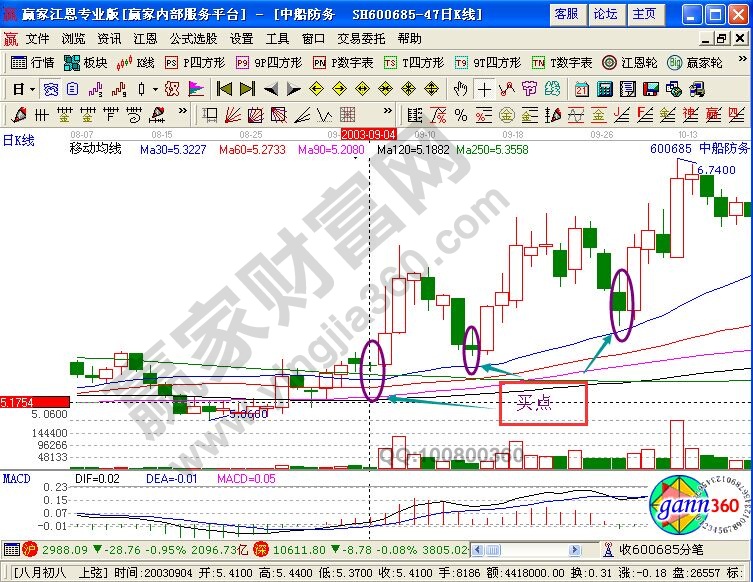Viewport: 753px width, 582px height.
Task: Select the P四方形 chart tool
Action: [x=194, y=62]
